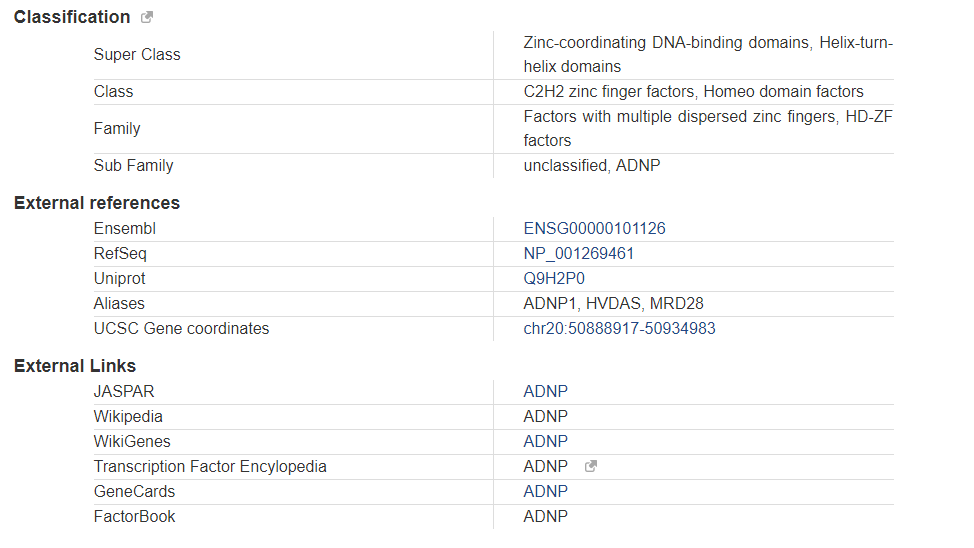Click the Sub Family value unclassified, ADNP

591,165
